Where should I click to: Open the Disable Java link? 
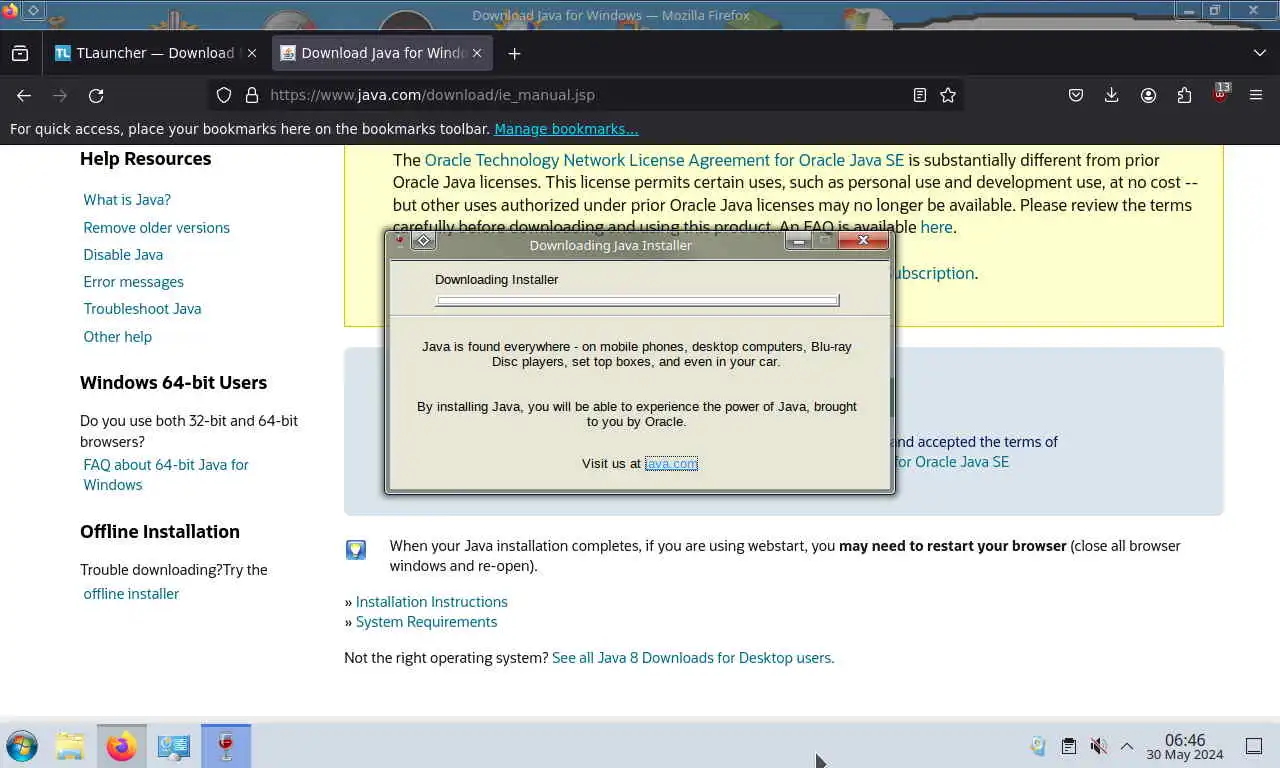pos(123,254)
